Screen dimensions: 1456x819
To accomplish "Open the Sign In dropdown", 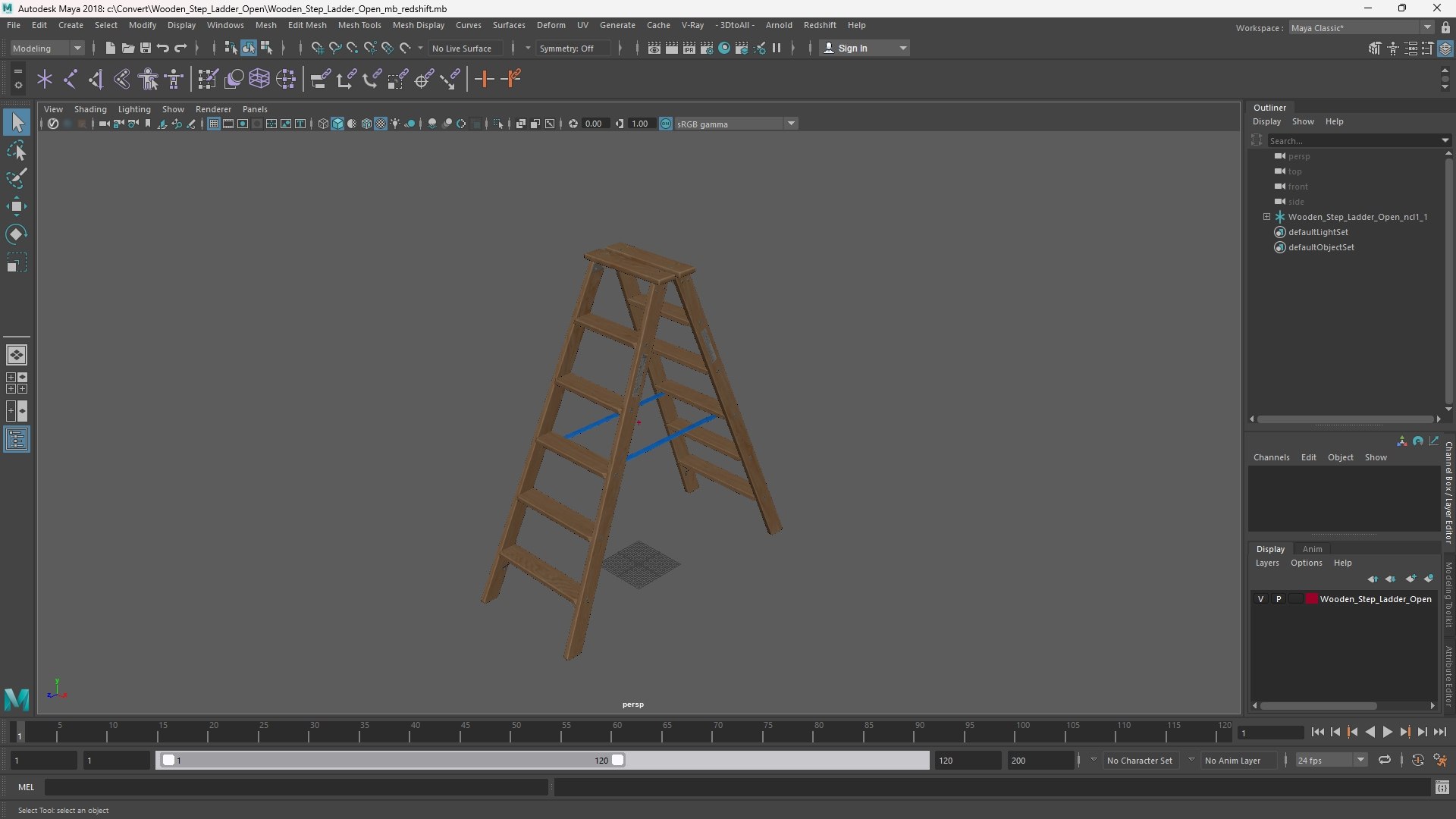I will point(864,48).
